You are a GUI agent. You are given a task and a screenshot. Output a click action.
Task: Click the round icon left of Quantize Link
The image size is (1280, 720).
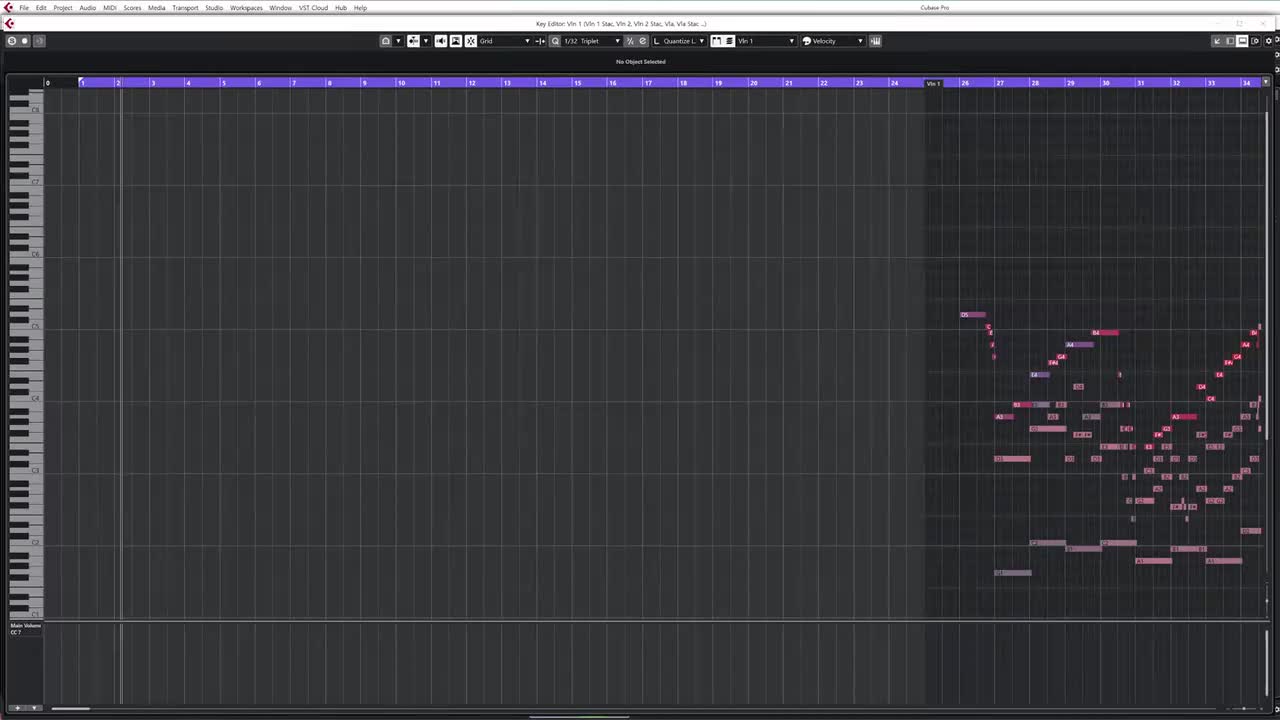pos(642,41)
